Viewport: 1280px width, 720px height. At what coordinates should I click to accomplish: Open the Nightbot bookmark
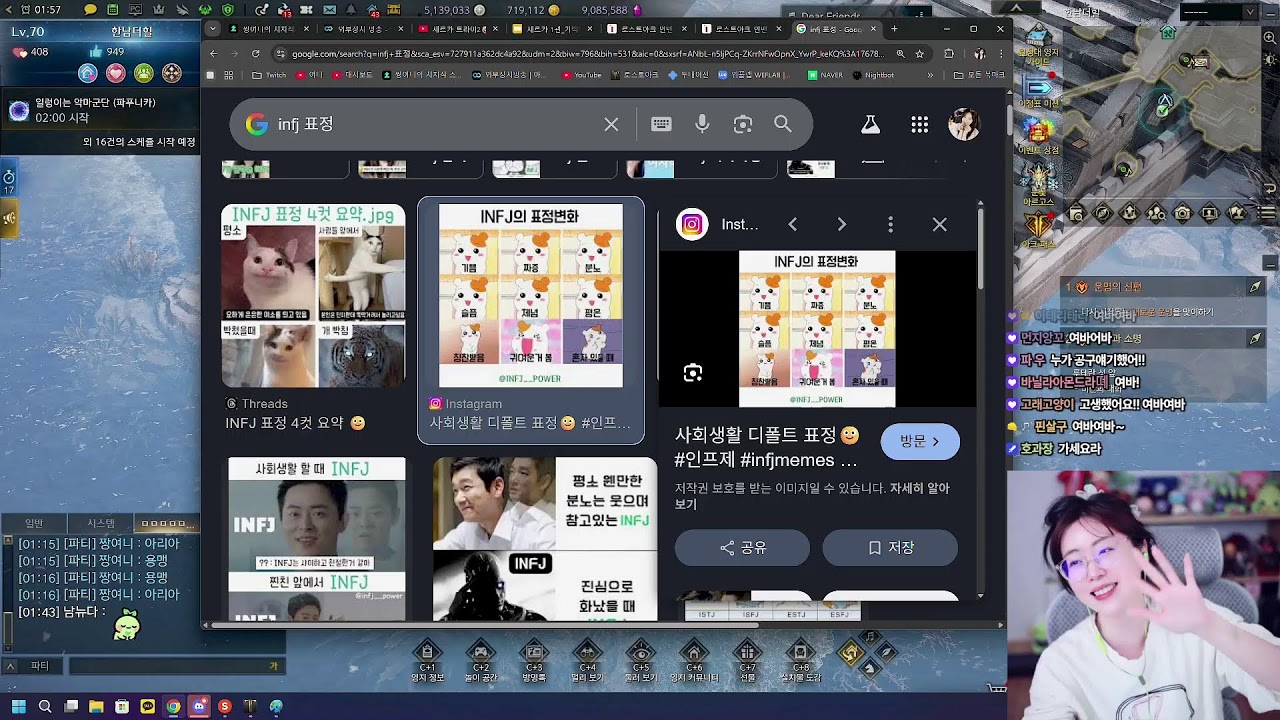tap(873, 75)
